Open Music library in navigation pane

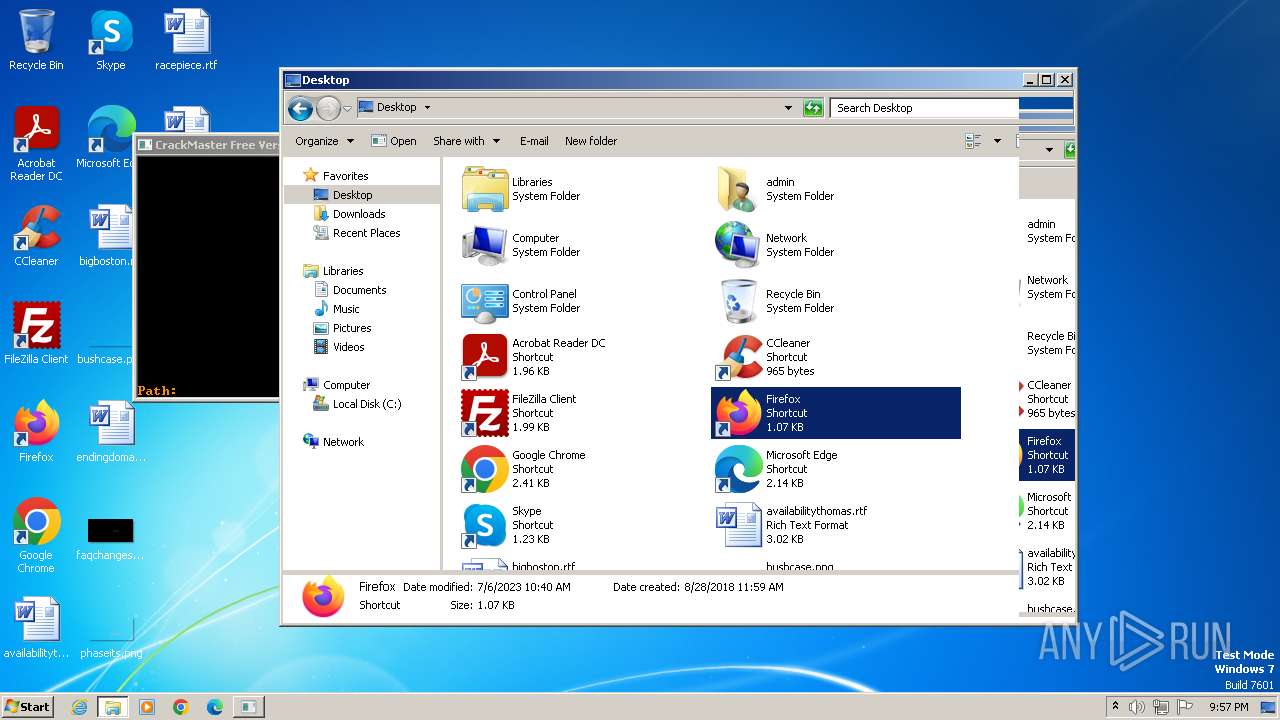click(337, 309)
